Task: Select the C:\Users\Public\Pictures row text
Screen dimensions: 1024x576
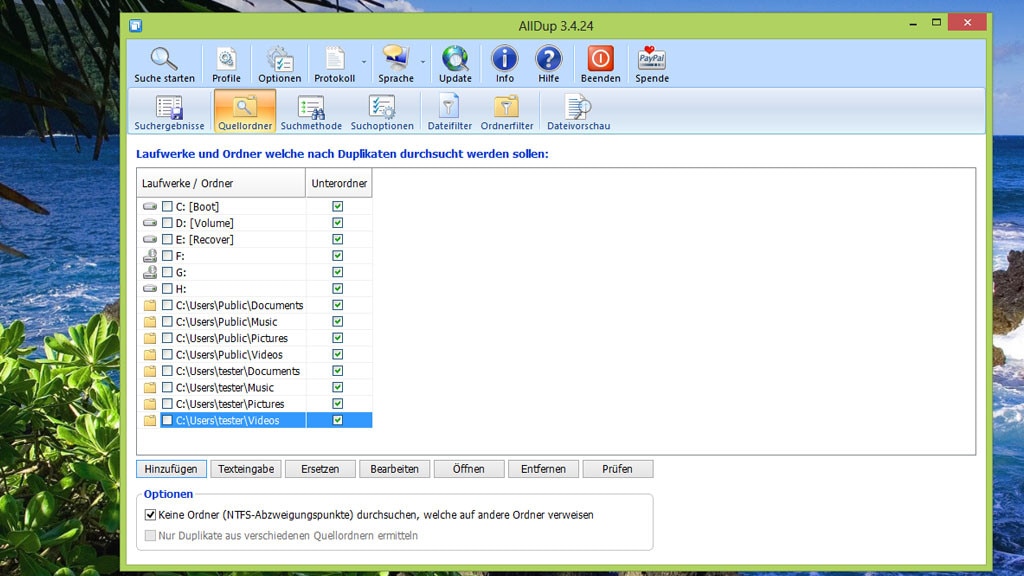Action: pos(232,338)
